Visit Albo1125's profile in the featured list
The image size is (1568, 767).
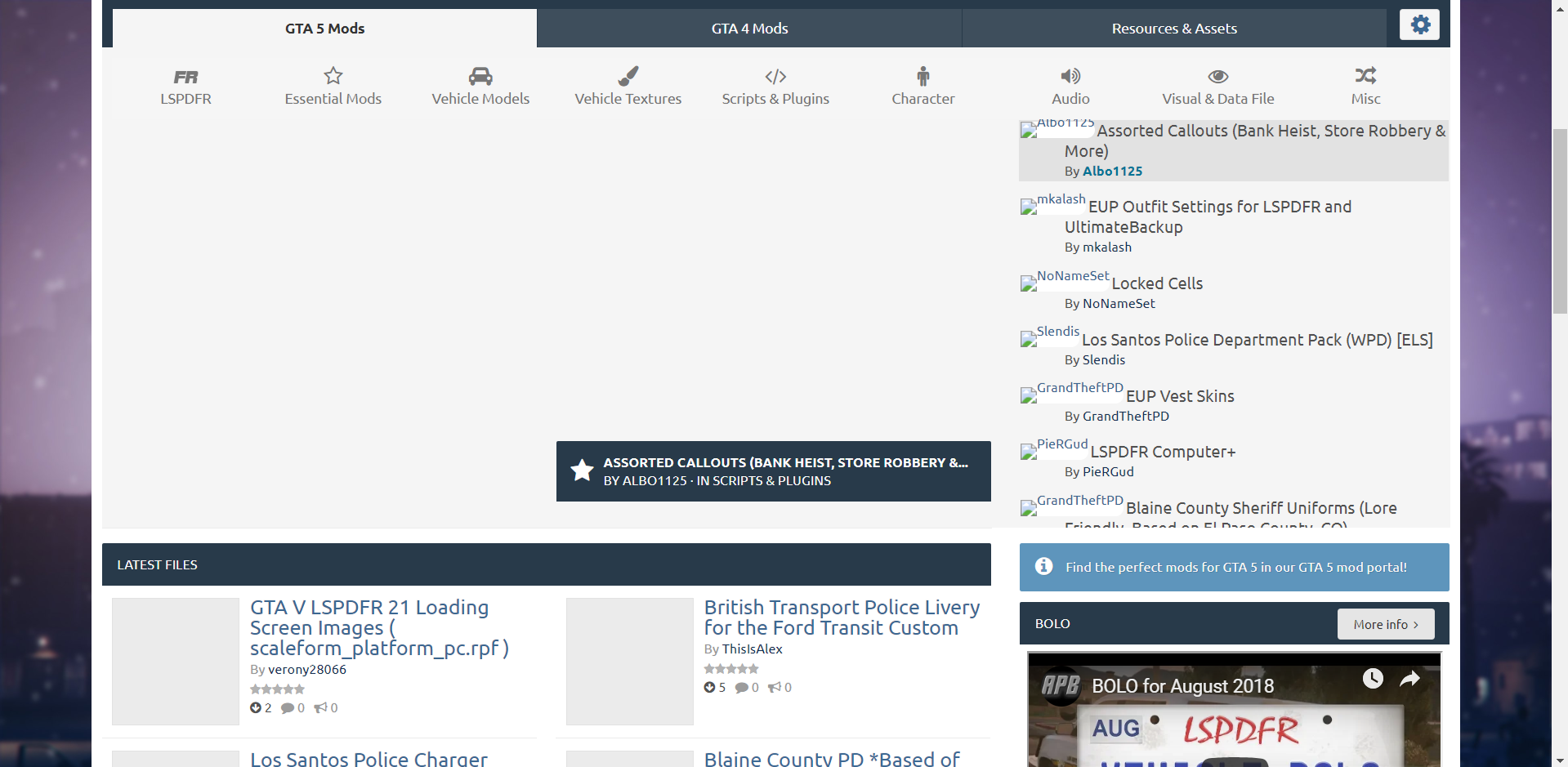click(1112, 172)
